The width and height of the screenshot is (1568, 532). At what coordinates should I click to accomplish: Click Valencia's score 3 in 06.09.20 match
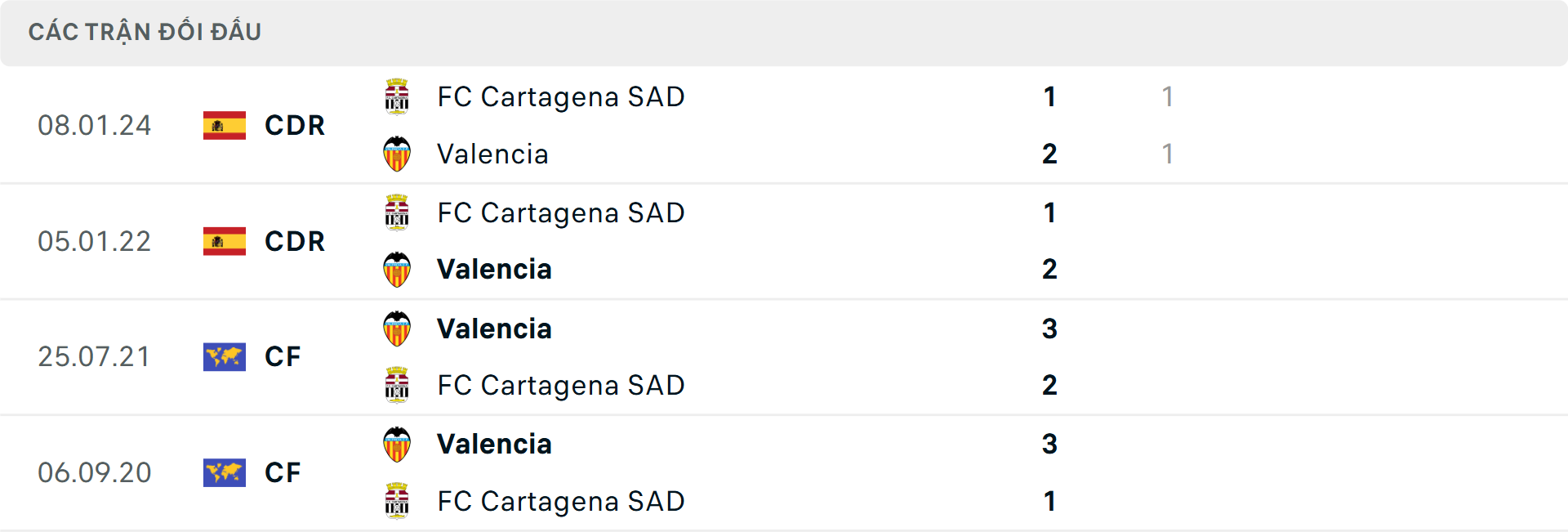tap(1049, 445)
